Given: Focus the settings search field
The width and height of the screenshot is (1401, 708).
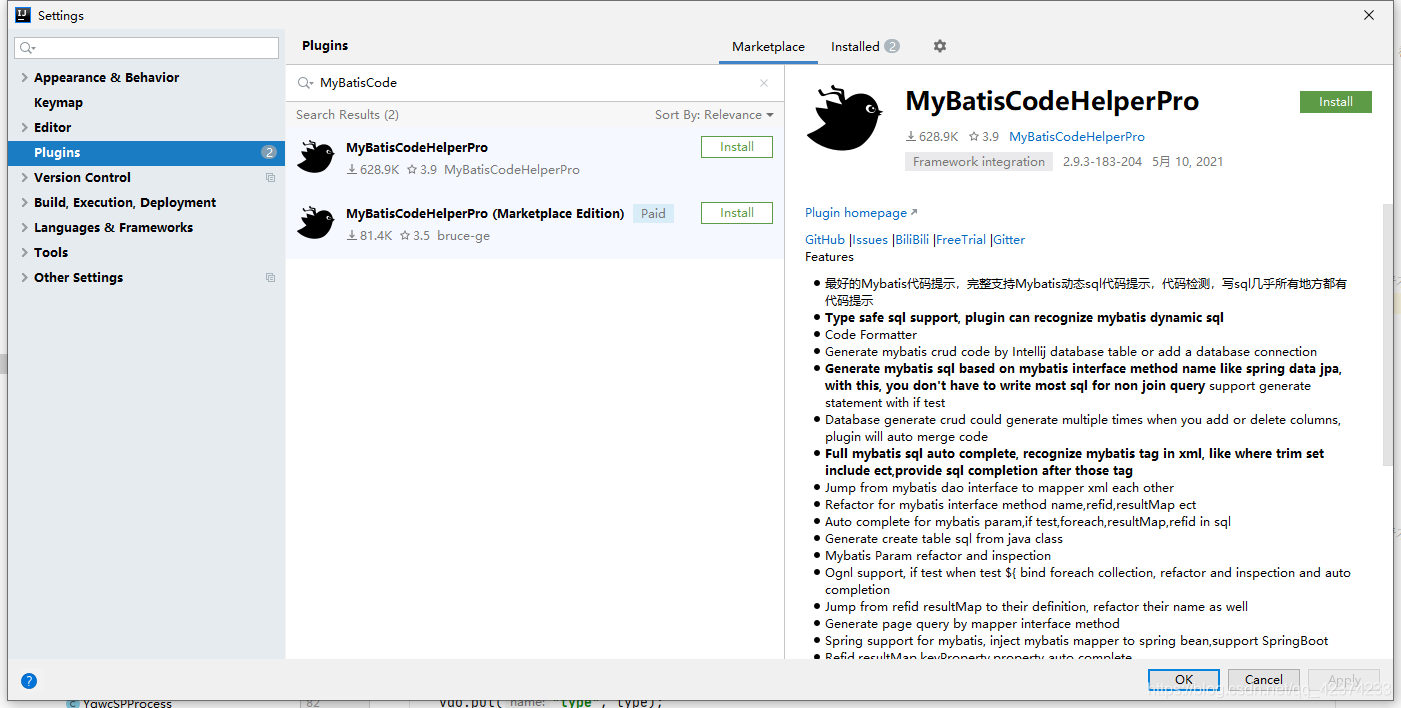Looking at the screenshot, I should 147,48.
